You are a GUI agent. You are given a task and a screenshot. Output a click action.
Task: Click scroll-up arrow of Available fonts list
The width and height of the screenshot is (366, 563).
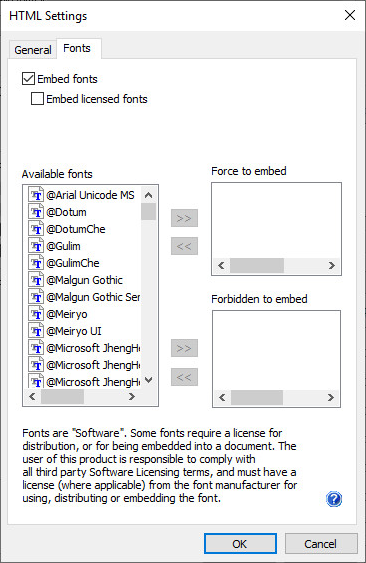coord(148,195)
